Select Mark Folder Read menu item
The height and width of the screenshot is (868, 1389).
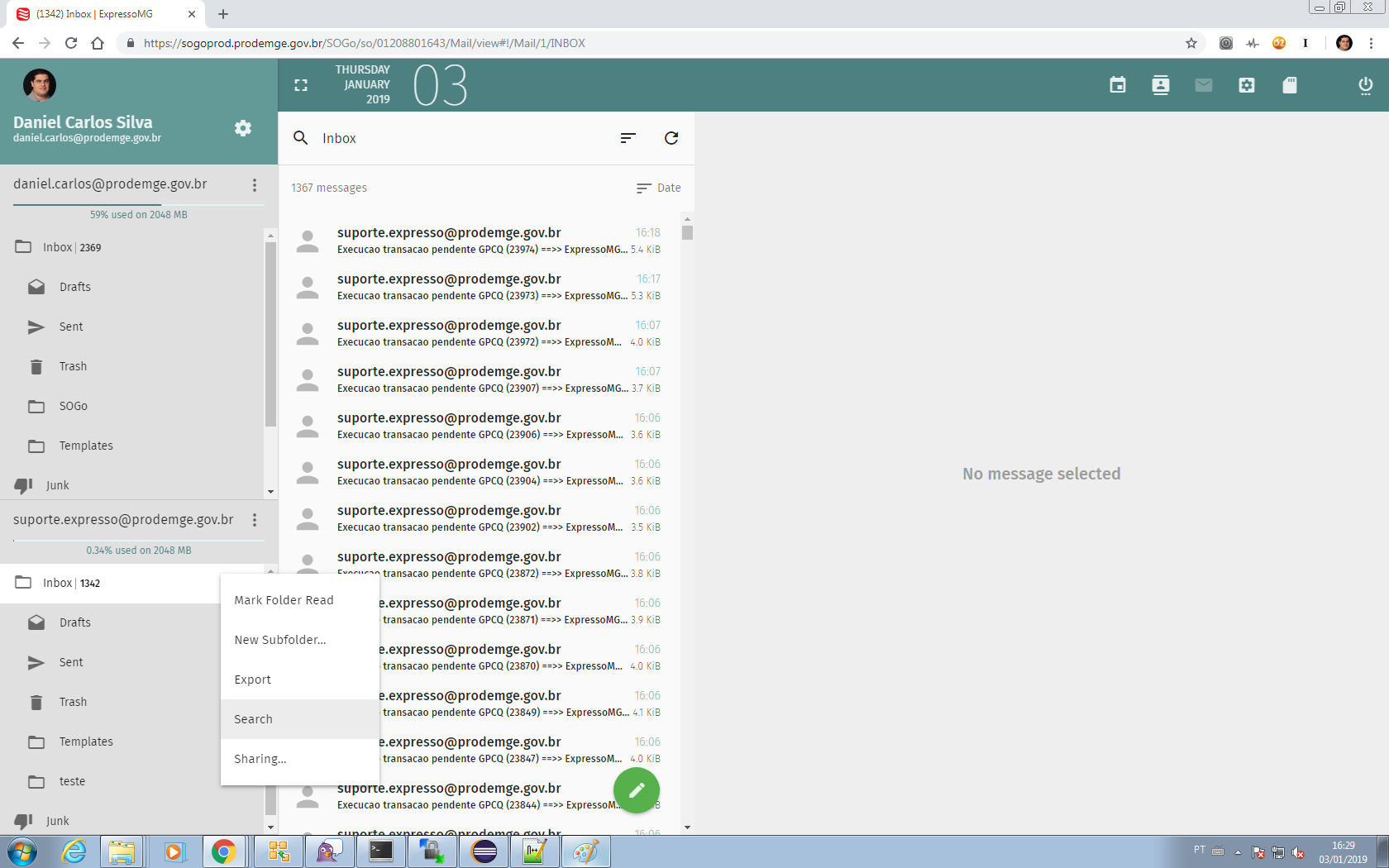point(284,600)
